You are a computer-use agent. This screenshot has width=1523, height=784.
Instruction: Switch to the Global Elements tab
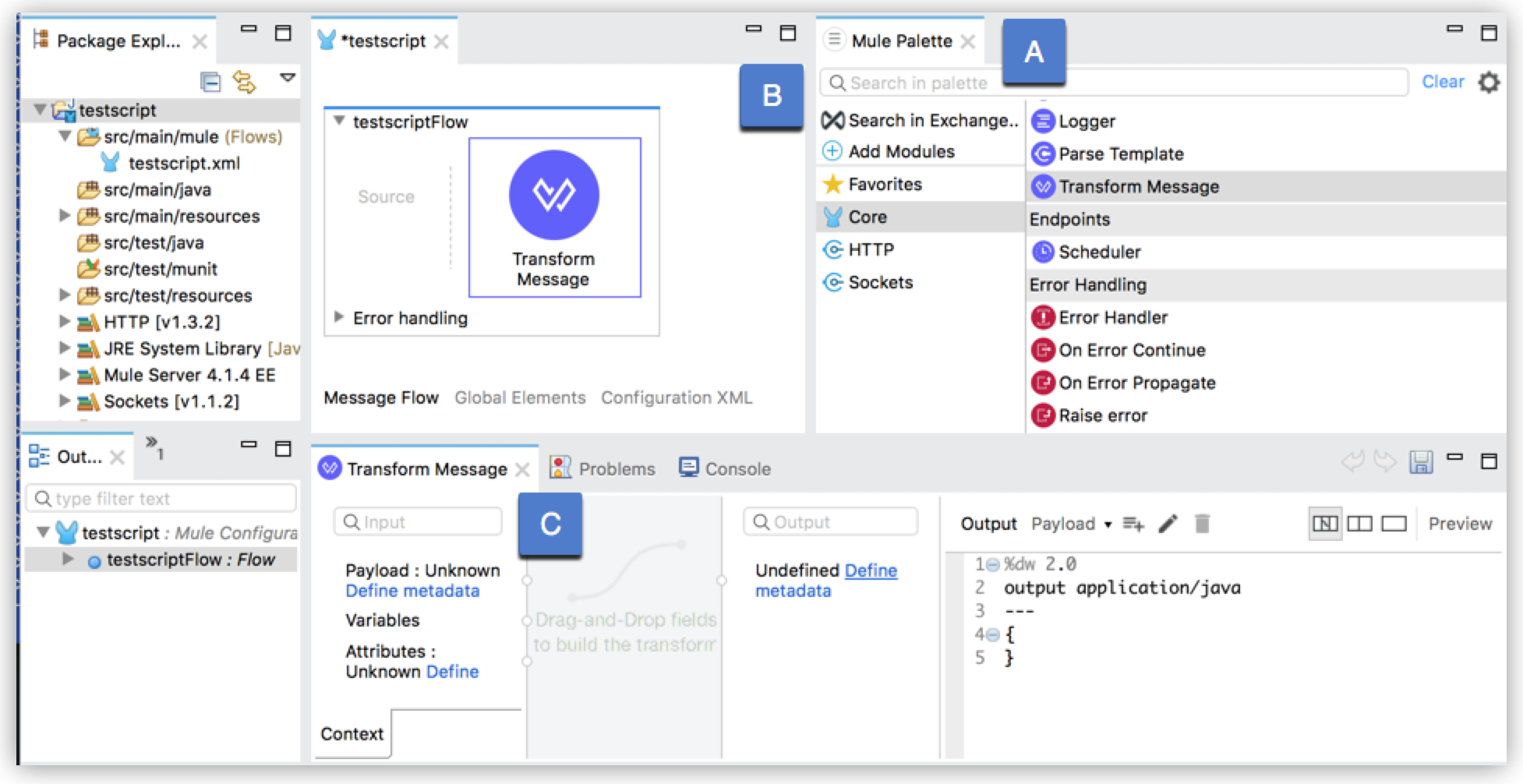(x=520, y=397)
